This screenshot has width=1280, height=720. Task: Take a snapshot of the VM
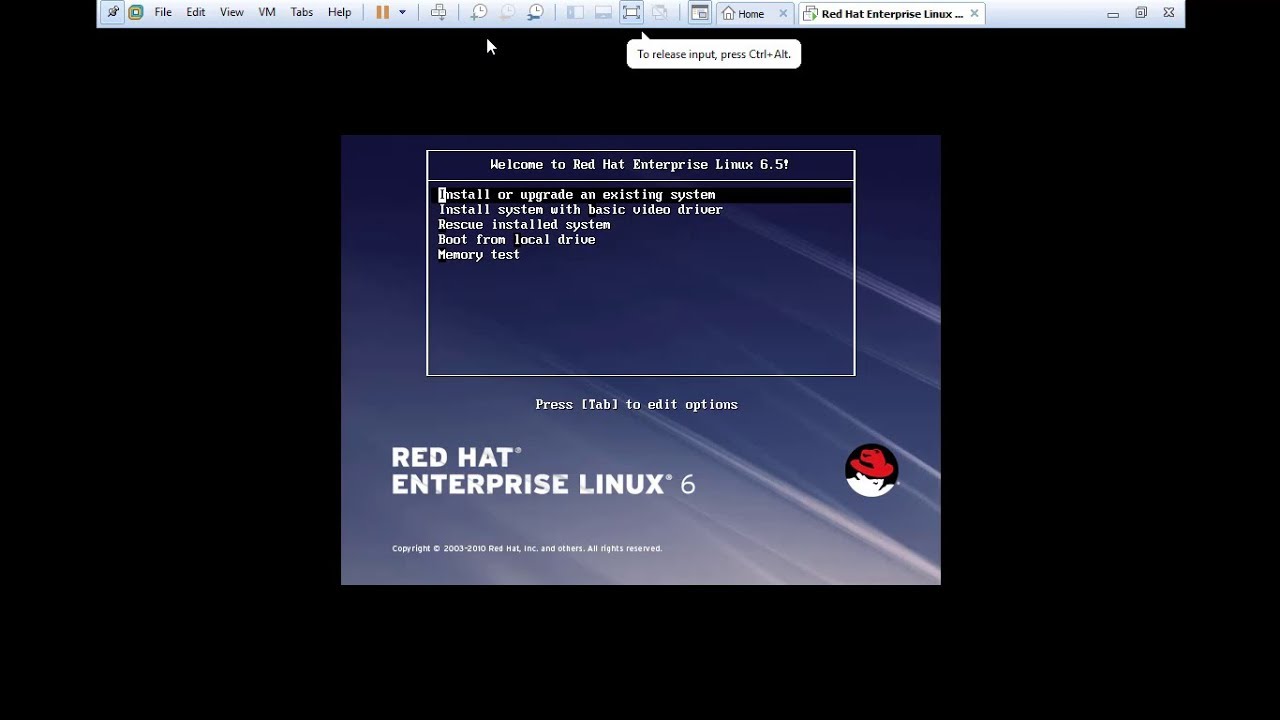tap(479, 13)
